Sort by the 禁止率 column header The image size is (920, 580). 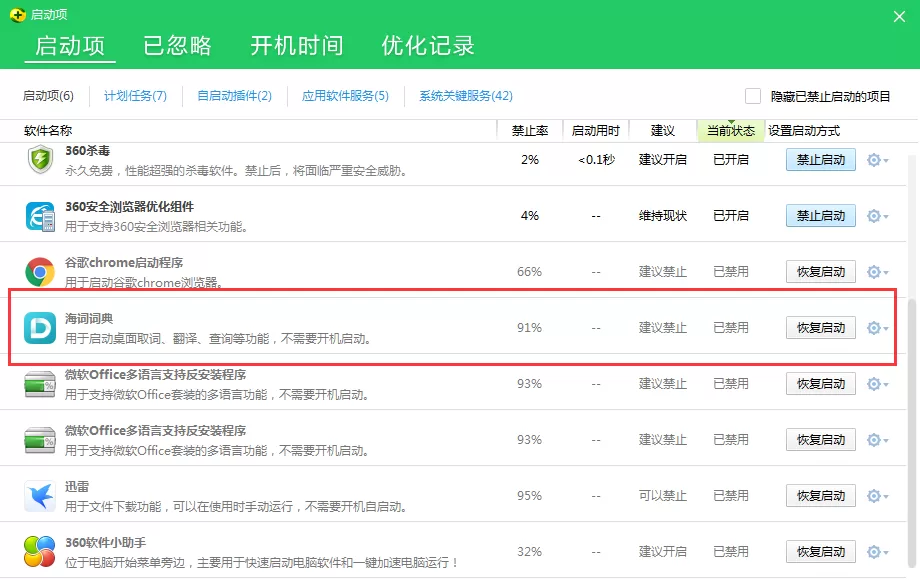click(x=530, y=131)
